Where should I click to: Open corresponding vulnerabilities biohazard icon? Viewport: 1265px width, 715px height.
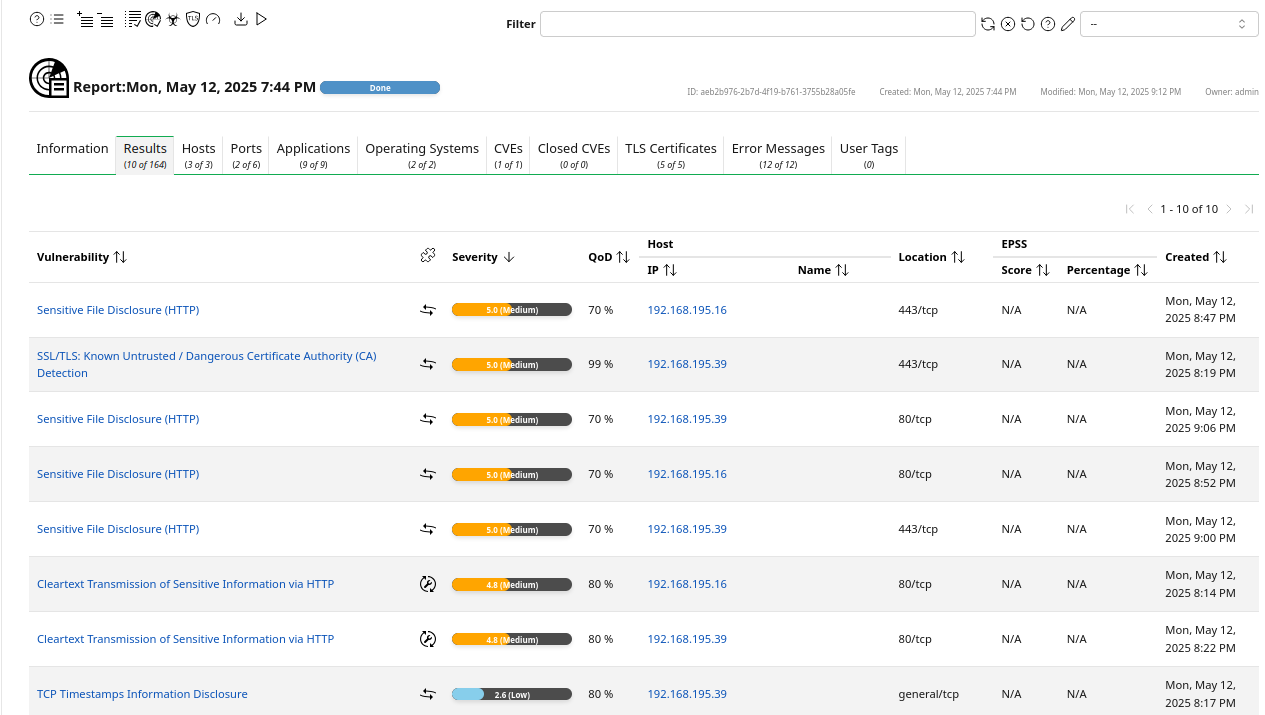coord(173,19)
